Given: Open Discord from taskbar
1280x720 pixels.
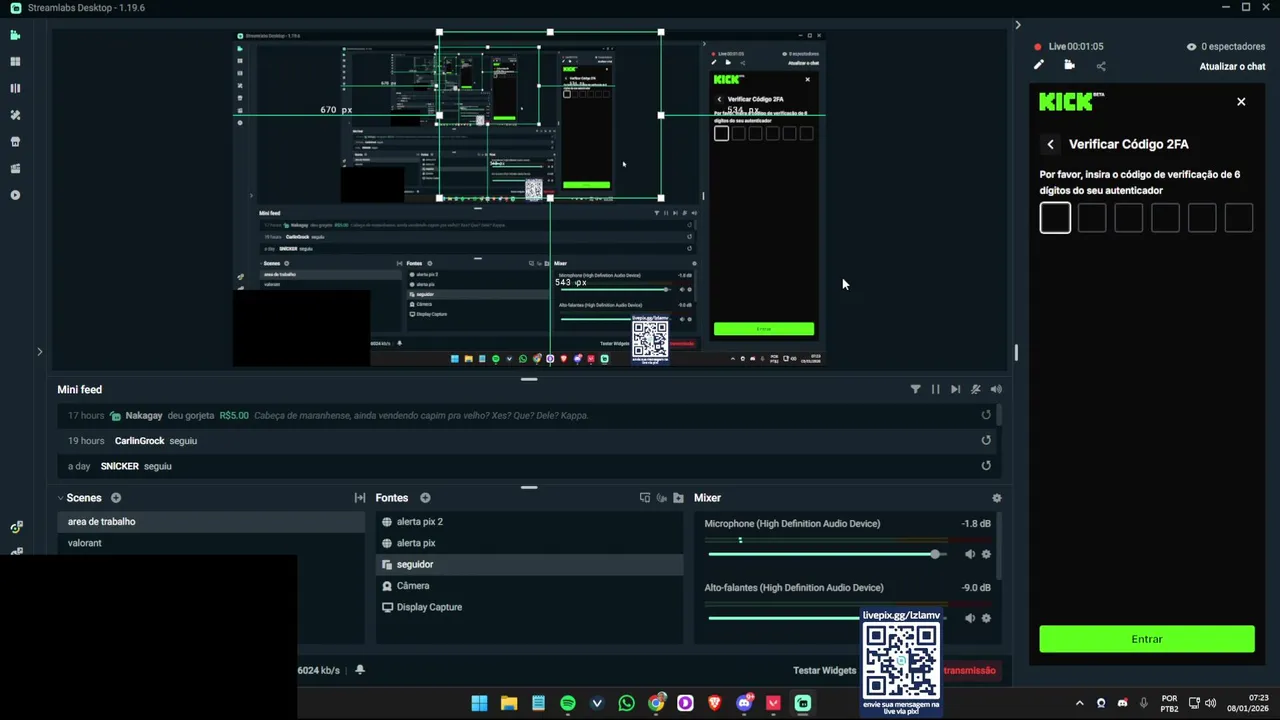Looking at the screenshot, I should (744, 703).
